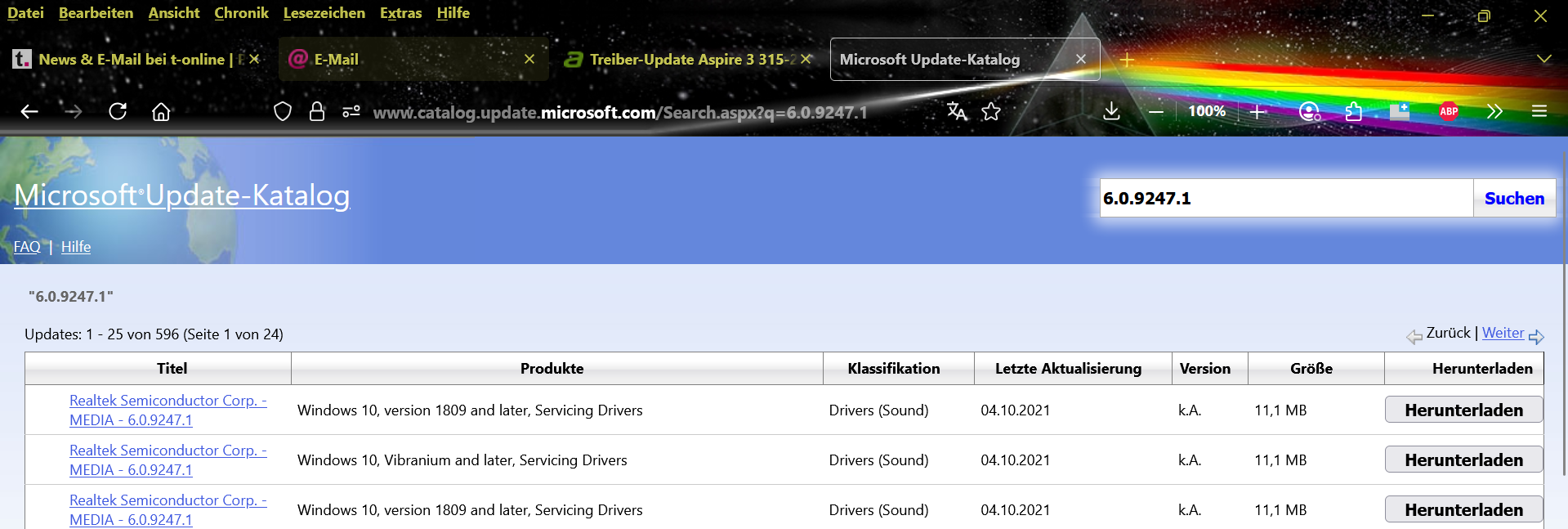This screenshot has width=1568, height=529.
Task: Focus the browser address bar URL
Action: pyautogui.click(x=620, y=112)
